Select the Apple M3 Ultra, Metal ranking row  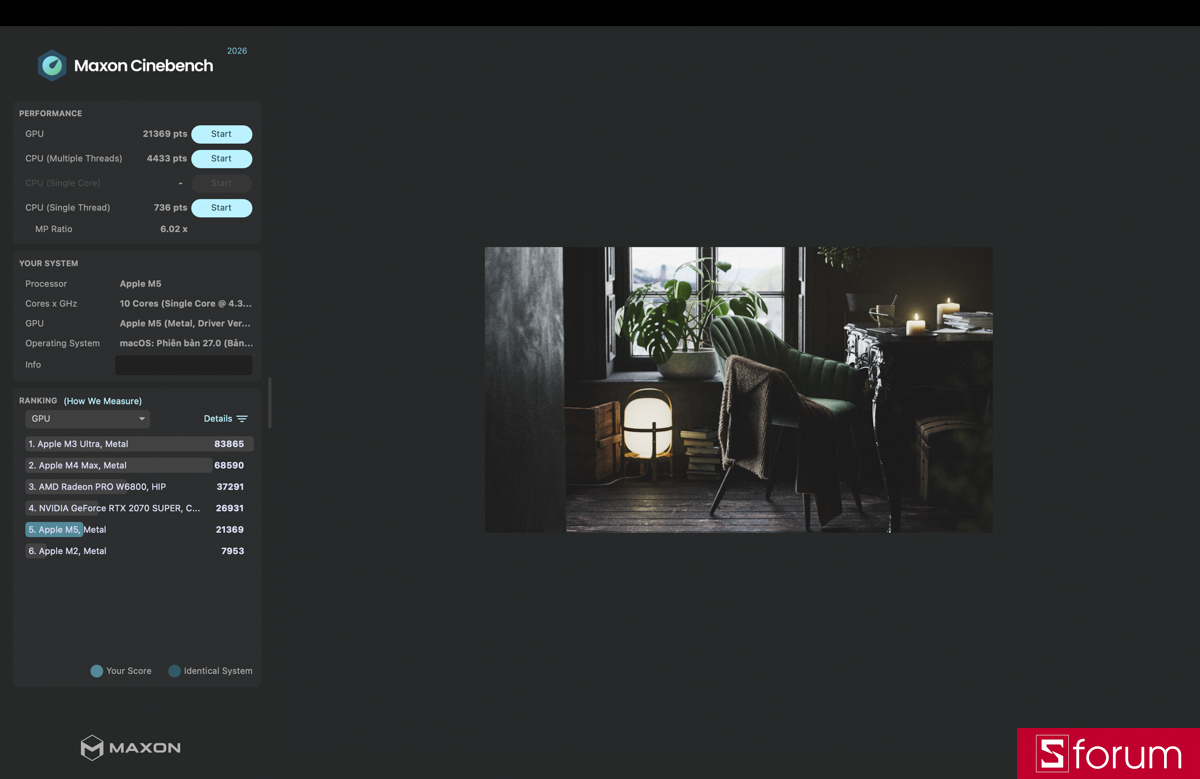point(139,444)
